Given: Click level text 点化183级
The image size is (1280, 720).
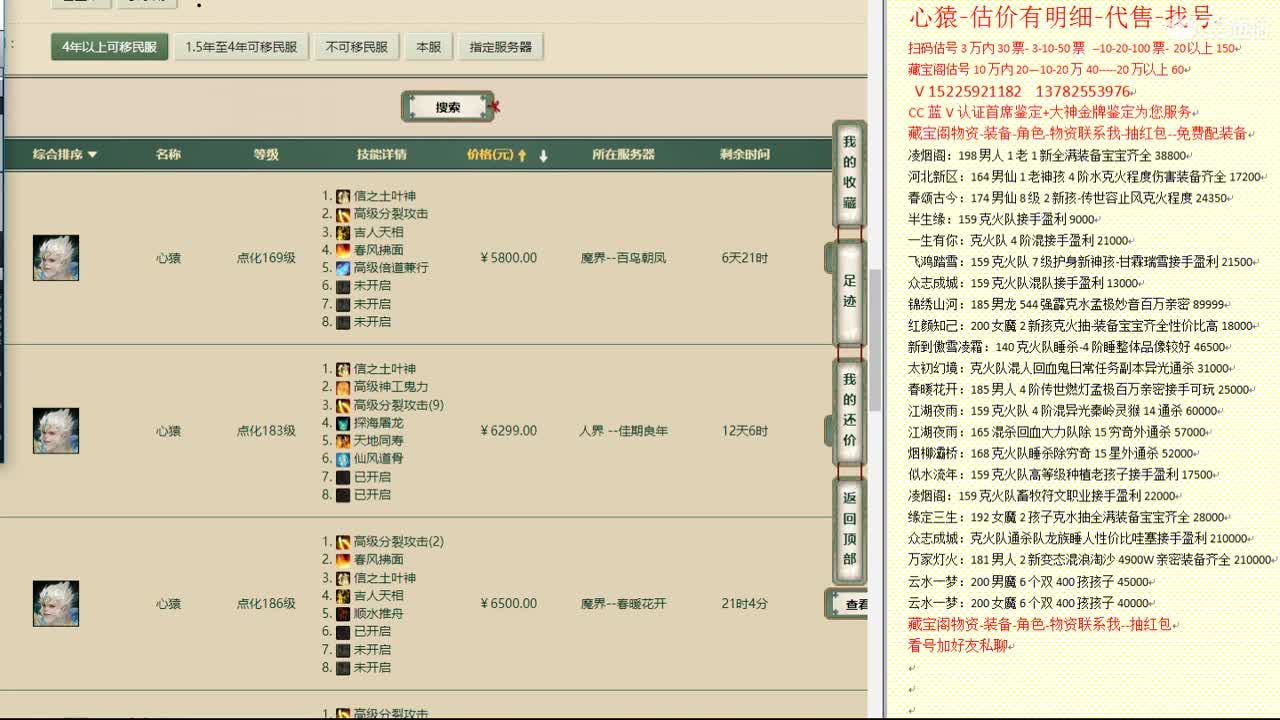Looking at the screenshot, I should coord(266,431).
